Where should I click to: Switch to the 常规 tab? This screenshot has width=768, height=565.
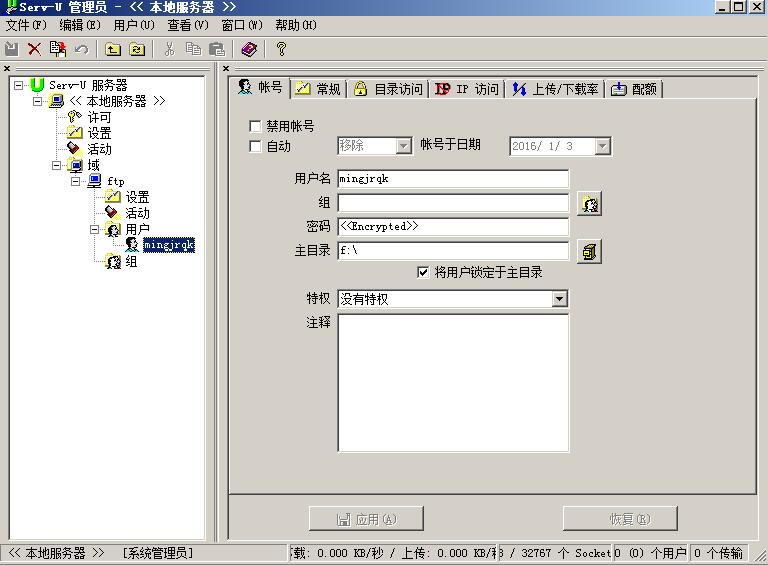(319, 89)
